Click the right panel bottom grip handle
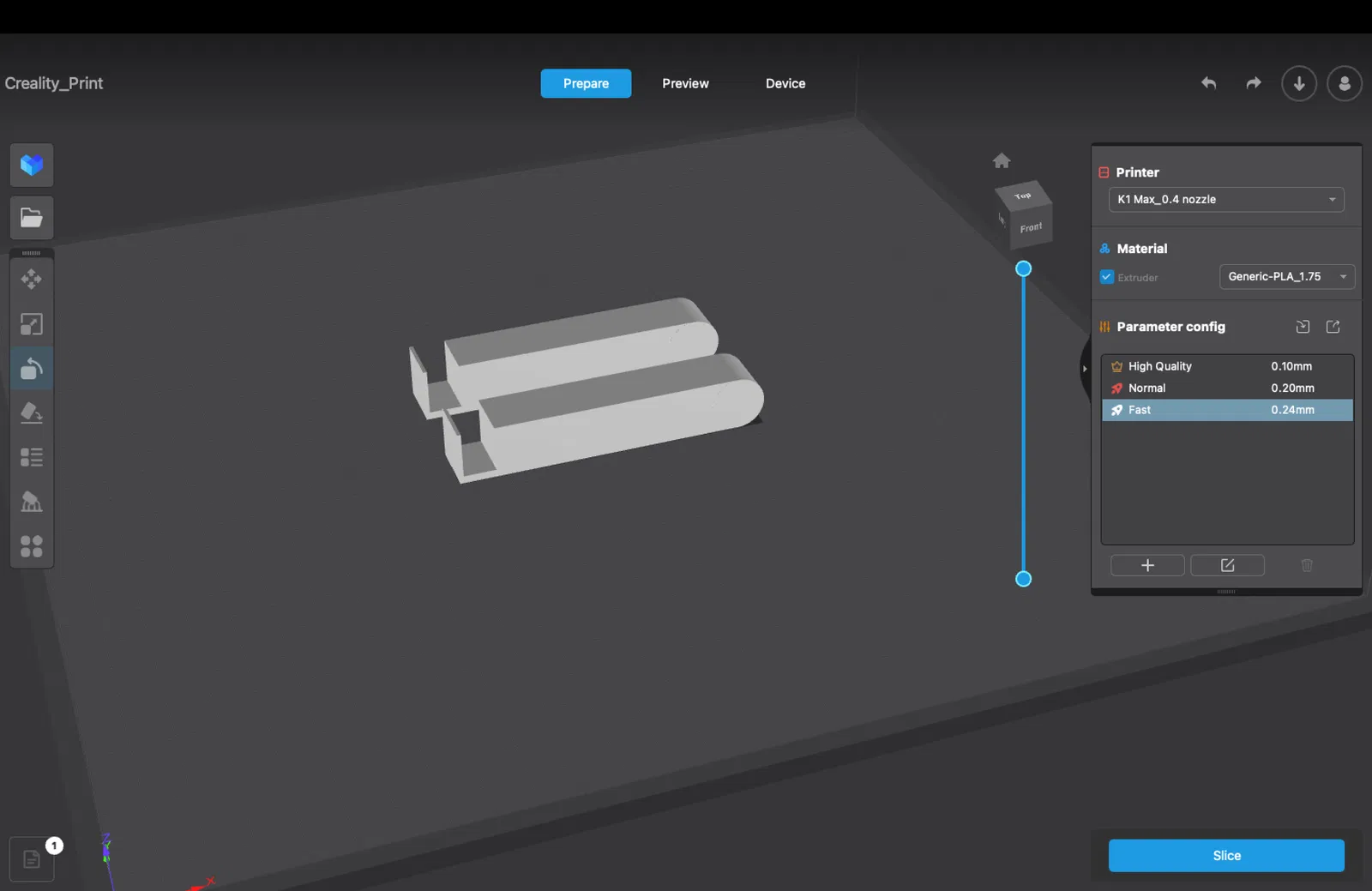Image resolution: width=1372 pixels, height=891 pixels. point(1226,592)
